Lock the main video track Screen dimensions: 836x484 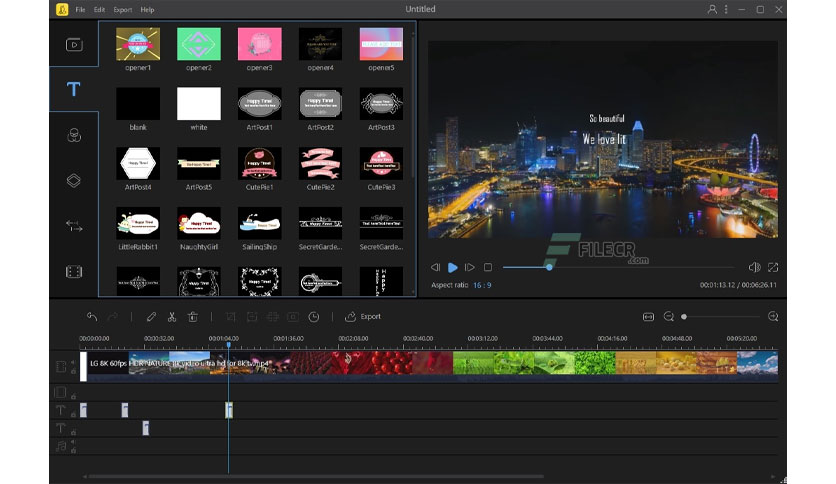pos(74,371)
